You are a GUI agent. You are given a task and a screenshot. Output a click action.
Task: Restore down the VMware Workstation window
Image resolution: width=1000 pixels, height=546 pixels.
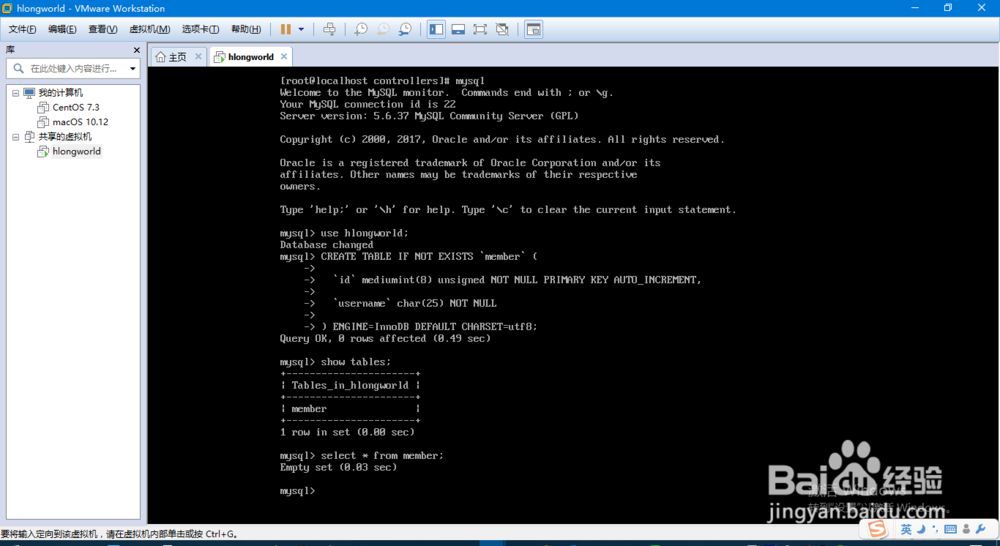click(x=948, y=8)
